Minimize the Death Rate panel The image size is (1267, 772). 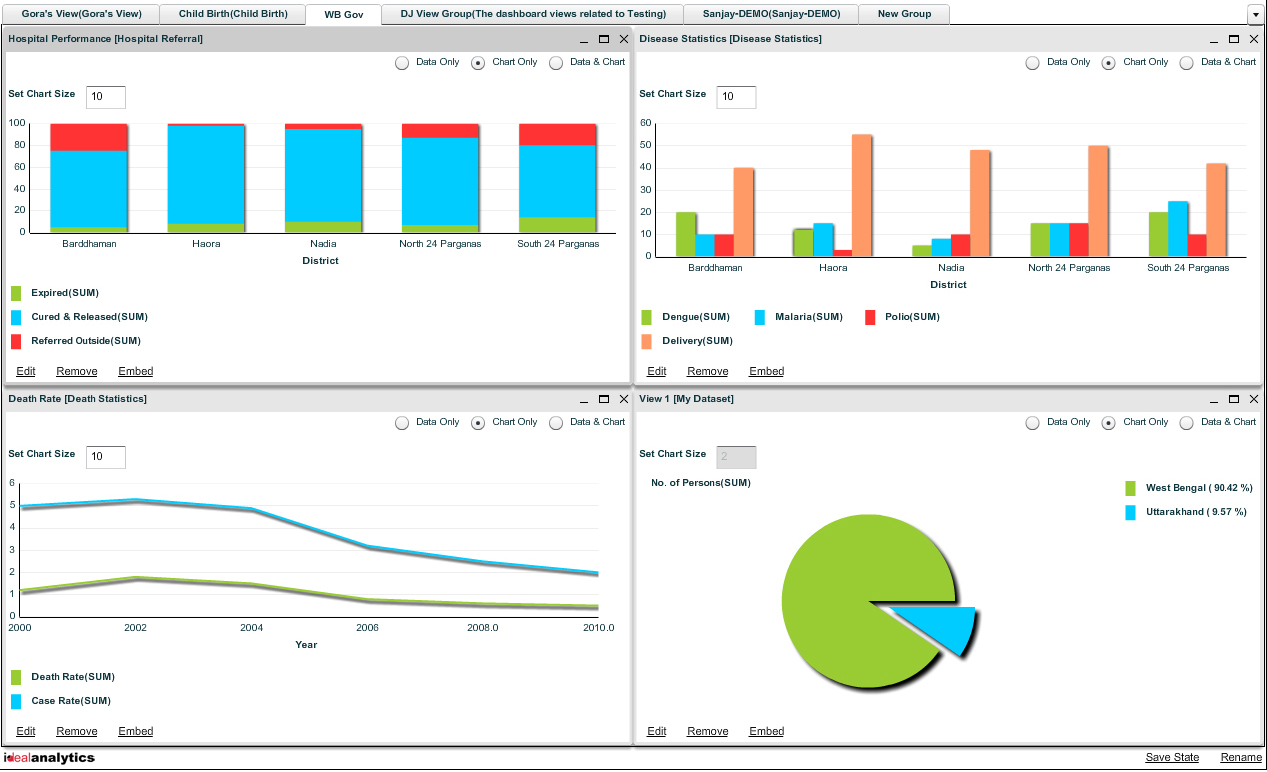(x=583, y=399)
